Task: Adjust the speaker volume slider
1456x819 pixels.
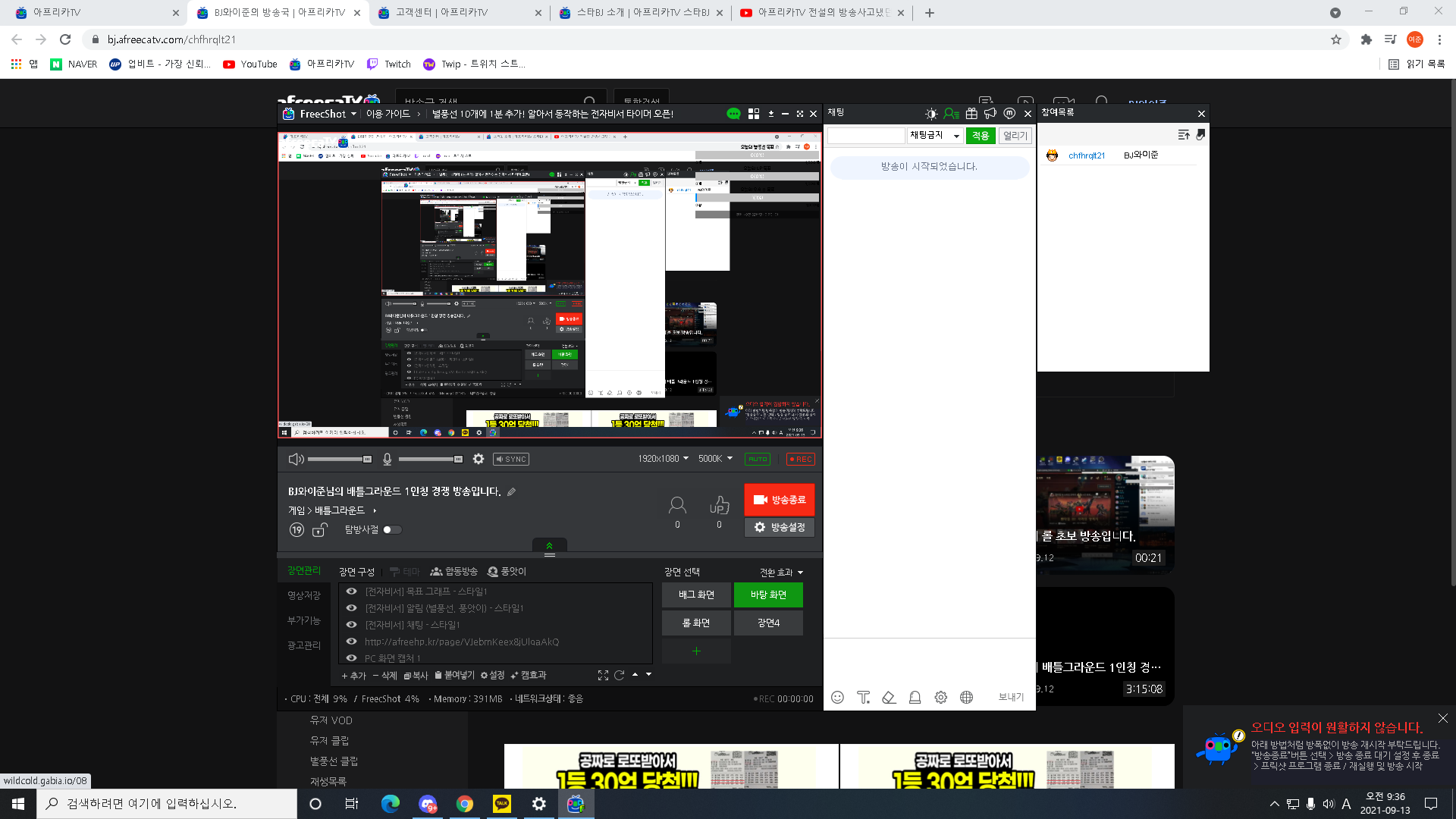Action: (339, 459)
